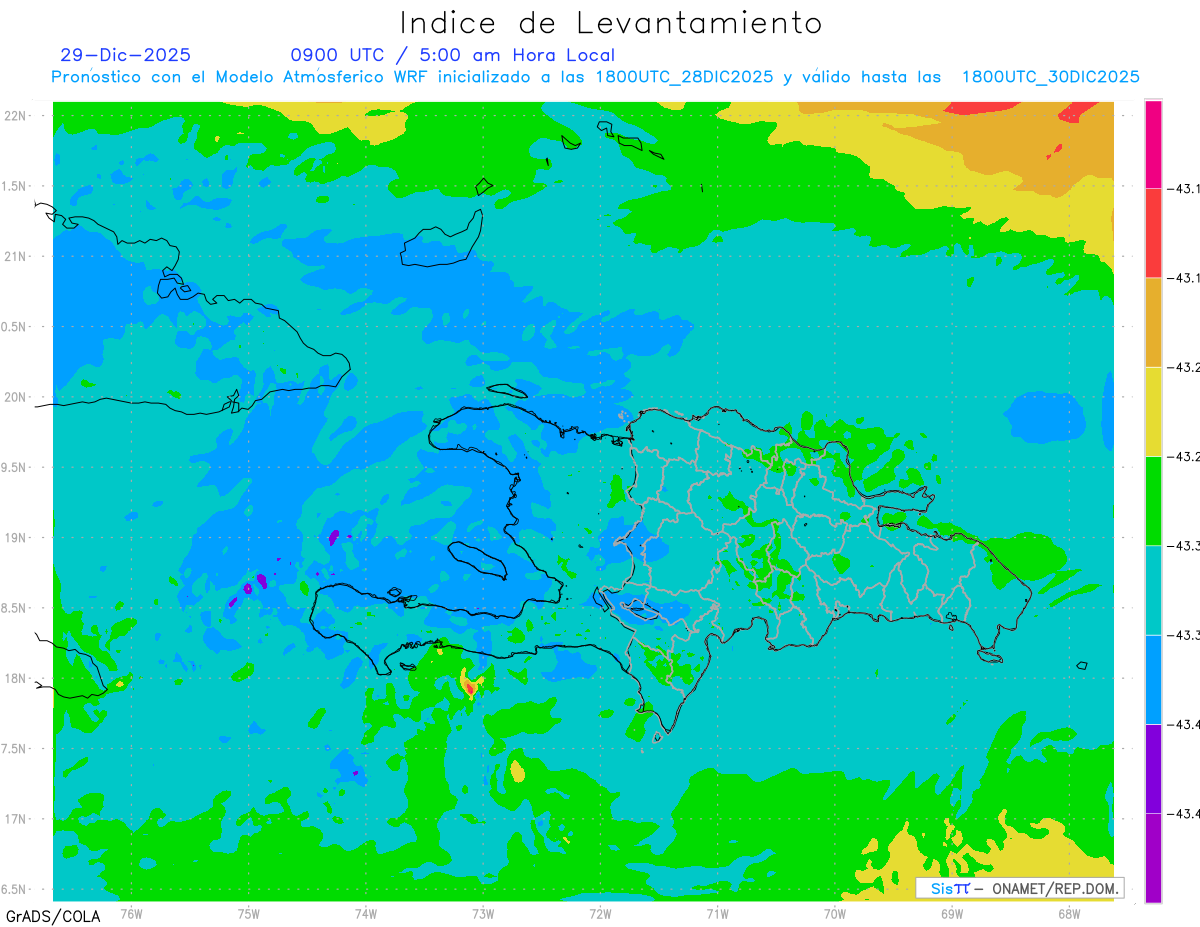Select the yellow segment in the legend bar
Image resolution: width=1200 pixels, height=927 pixels.
point(1153,411)
